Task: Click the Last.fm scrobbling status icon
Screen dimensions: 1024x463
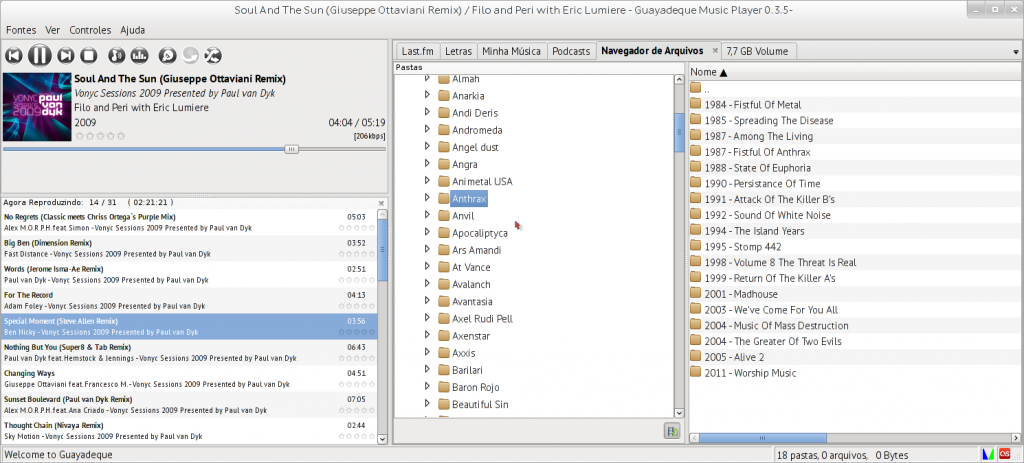Action: click(x=1006, y=454)
